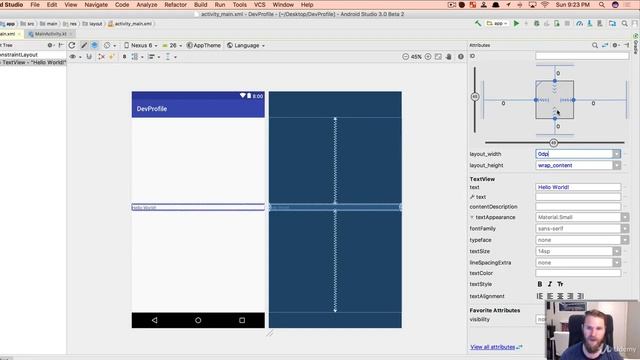Click the Clear All Constraints icon
This screenshot has width=640, height=360.
click(x=102, y=57)
